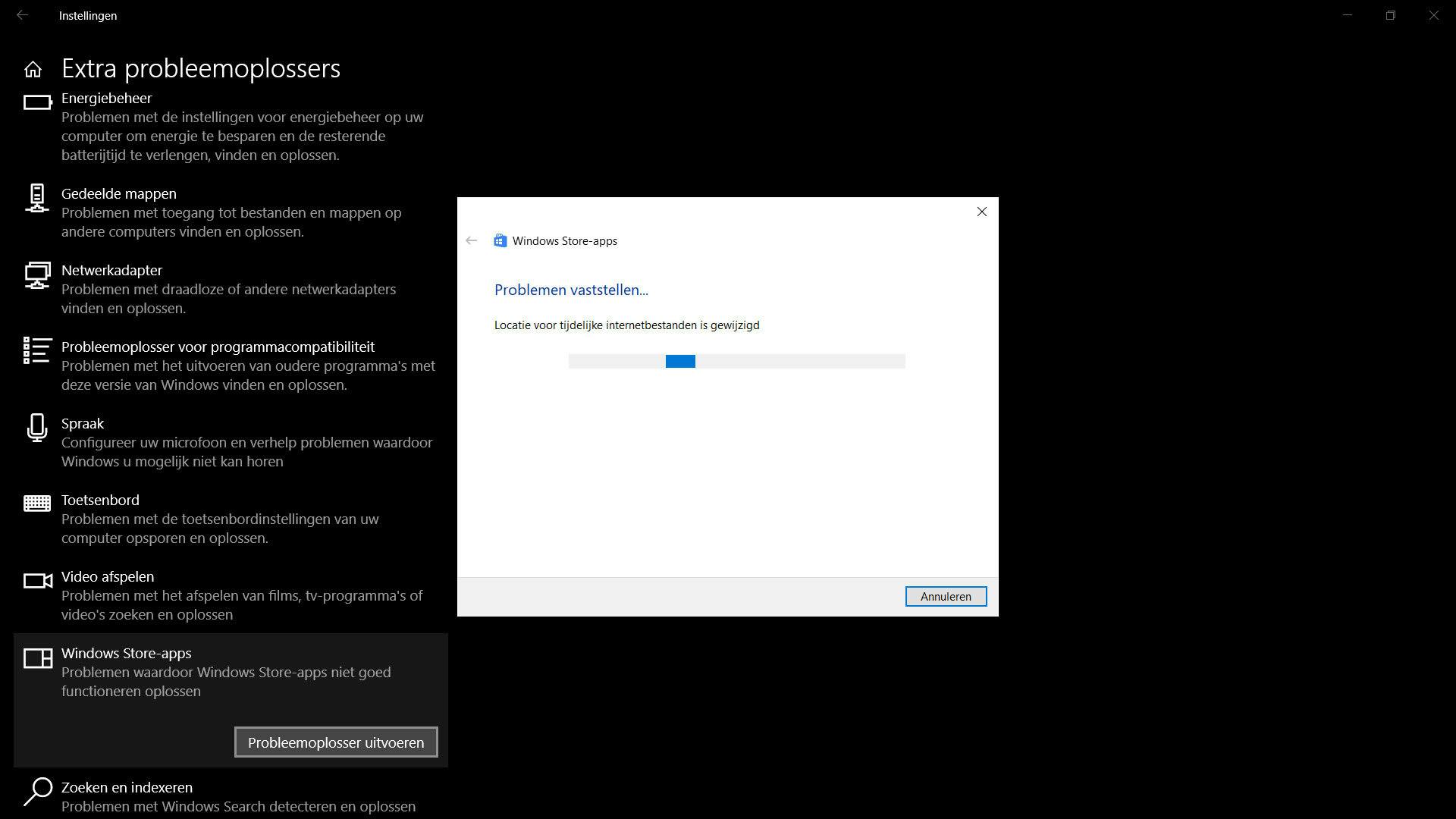1456x819 pixels.
Task: Click the programmacompatibiliteit list icon
Action: [x=37, y=350]
